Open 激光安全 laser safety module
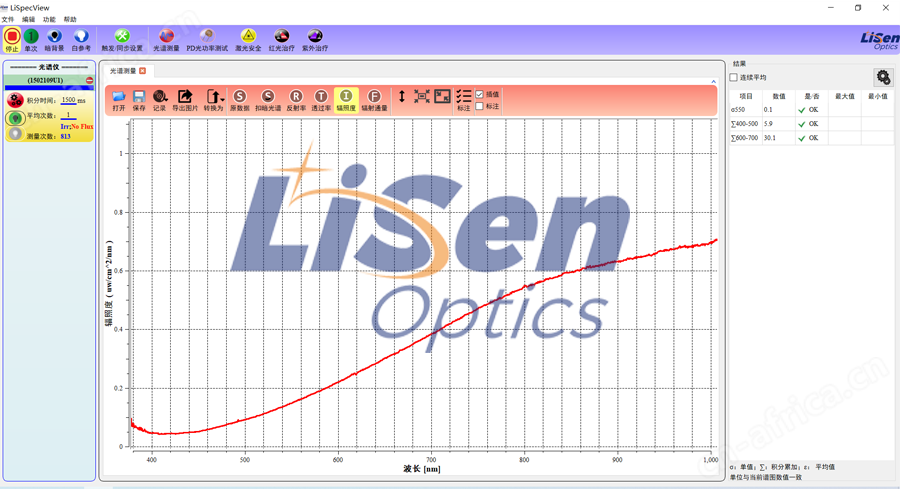The height and width of the screenshot is (489, 900). tap(248, 40)
